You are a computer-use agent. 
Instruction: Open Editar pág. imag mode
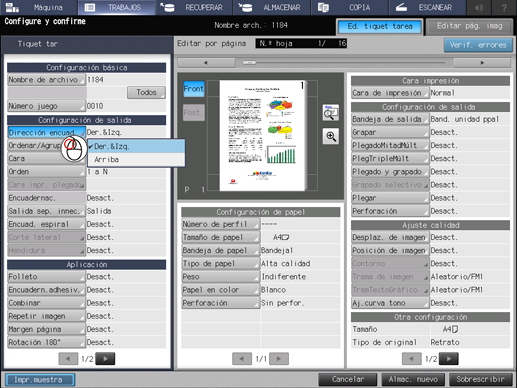(x=469, y=26)
